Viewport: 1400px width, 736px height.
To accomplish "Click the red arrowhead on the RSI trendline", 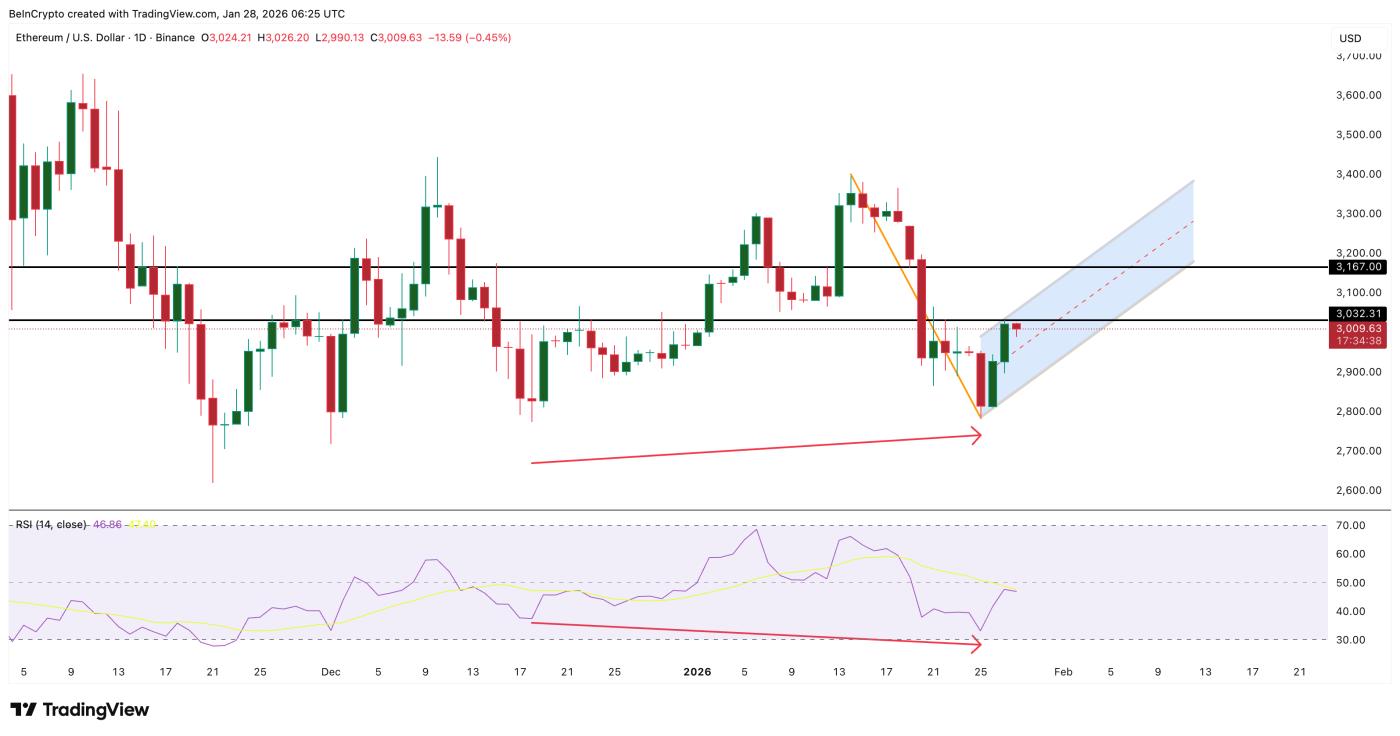I will [x=975, y=646].
